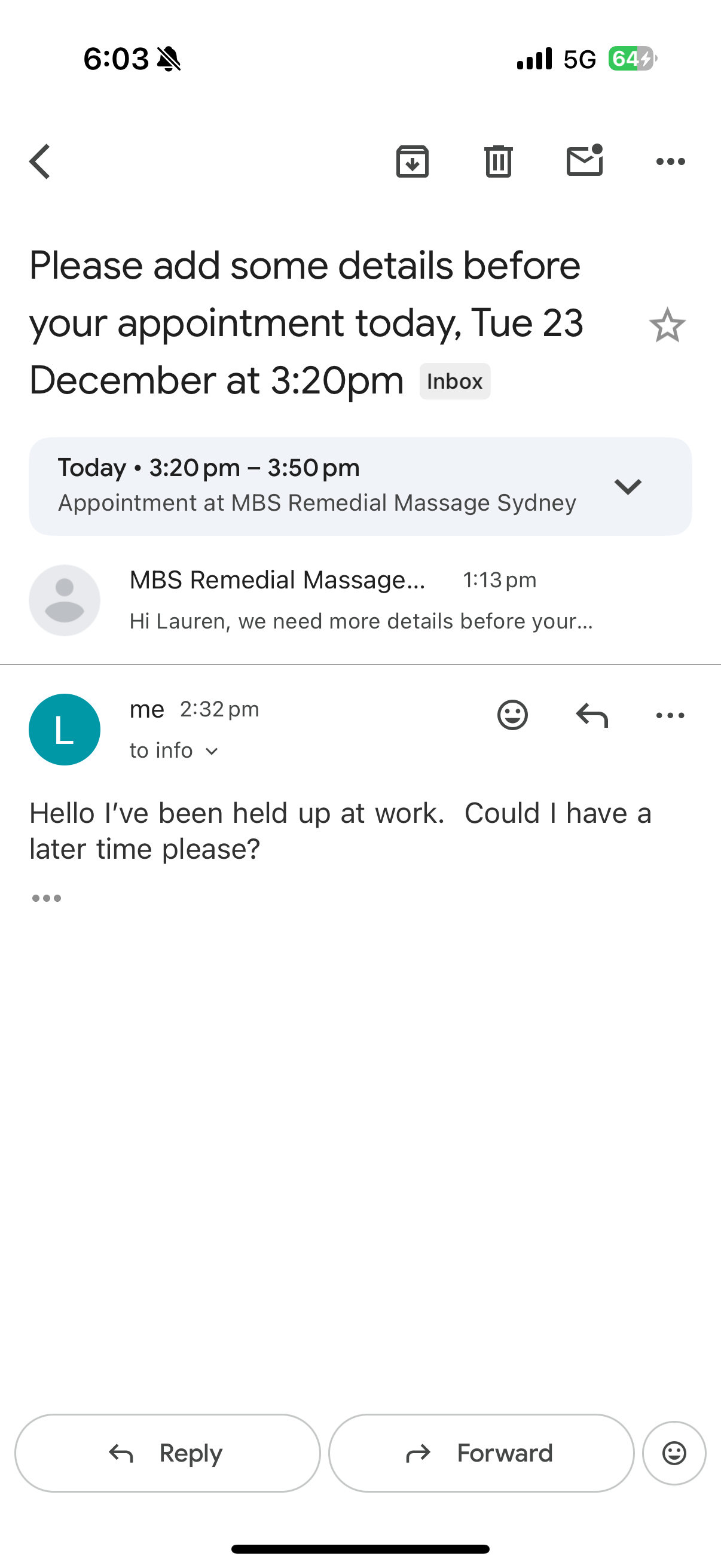Viewport: 721px width, 1568px height.
Task: Tap the MBS Remedial Massage sender avatar
Action: click(x=65, y=600)
